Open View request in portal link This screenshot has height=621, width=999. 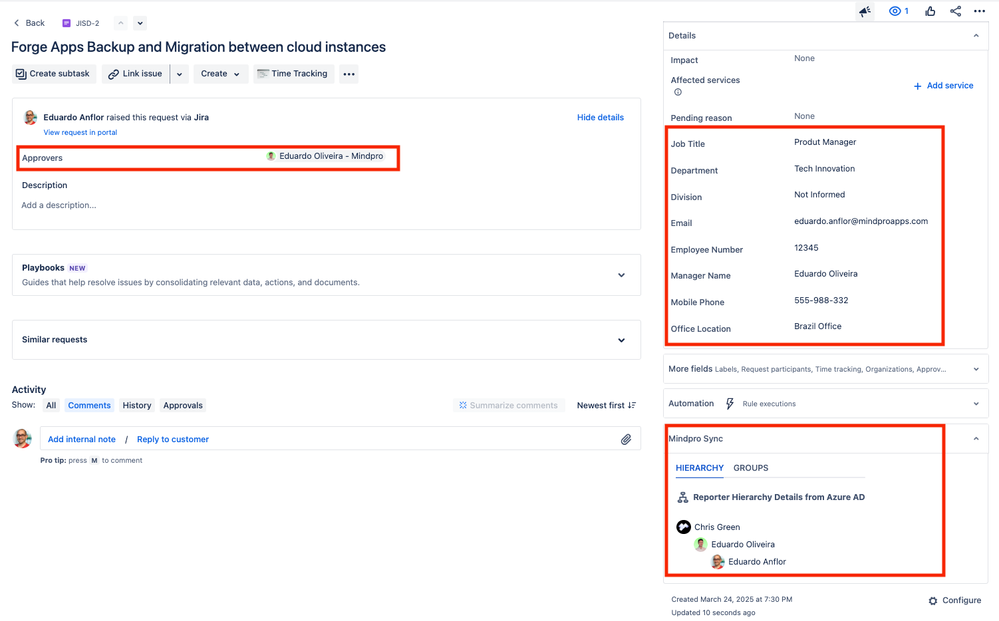[80, 132]
